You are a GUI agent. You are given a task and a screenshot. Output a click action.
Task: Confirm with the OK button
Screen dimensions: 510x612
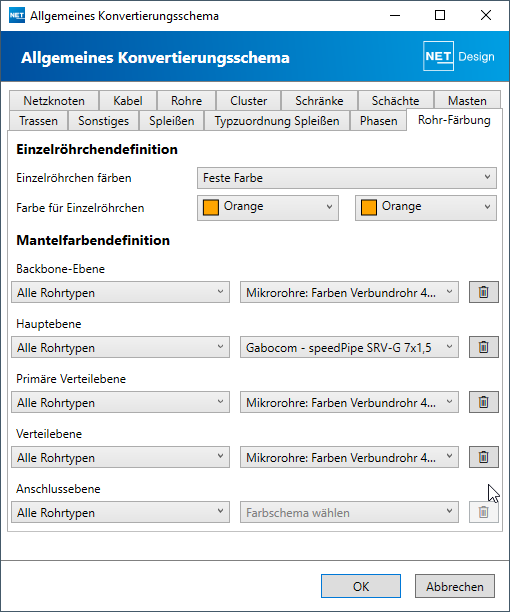point(361,586)
